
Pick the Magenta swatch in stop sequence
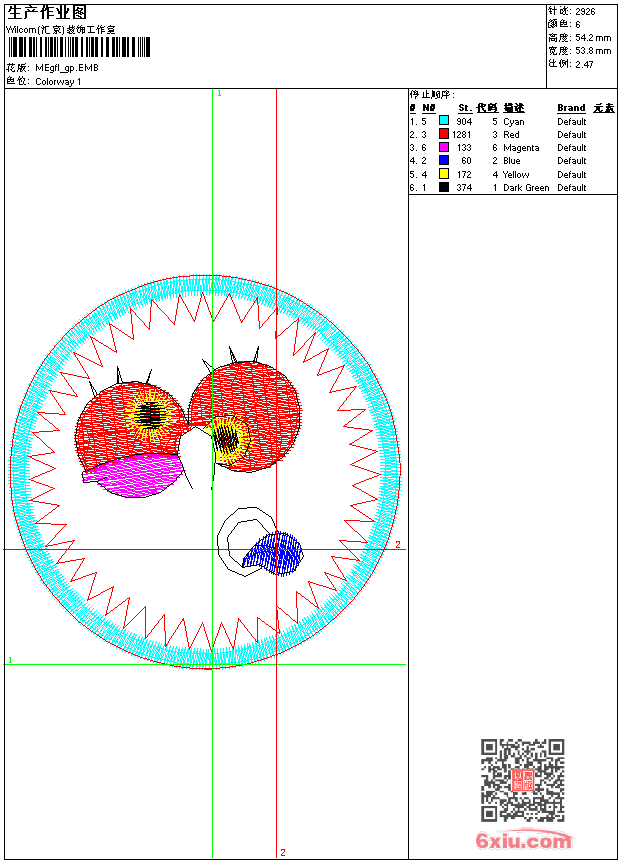pyautogui.click(x=444, y=147)
